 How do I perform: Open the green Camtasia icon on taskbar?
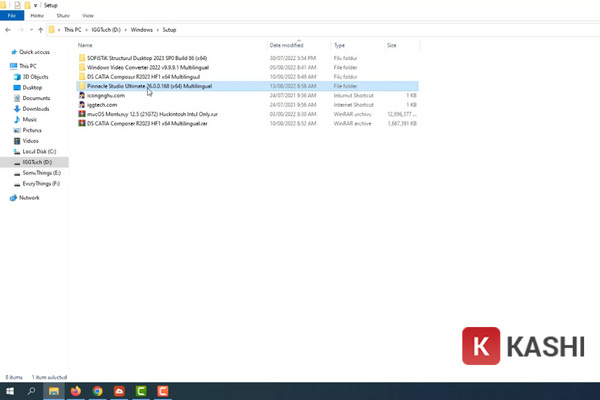tap(141, 391)
